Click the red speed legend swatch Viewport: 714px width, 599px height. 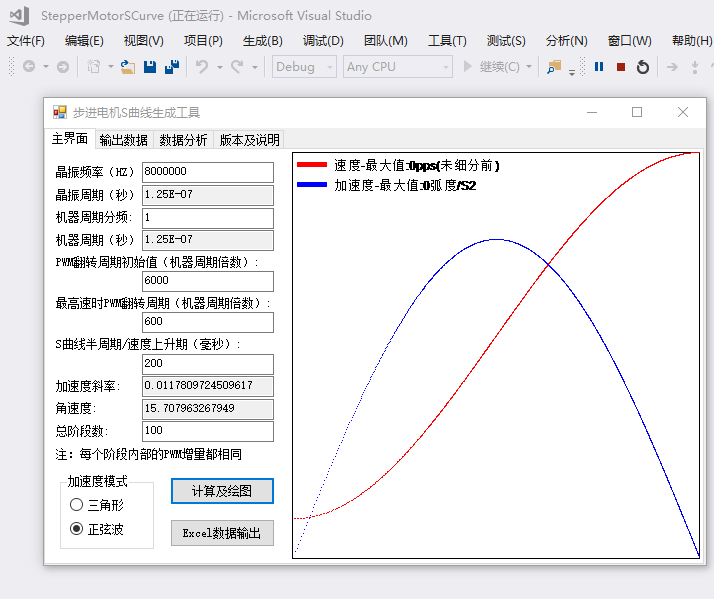tap(312, 165)
